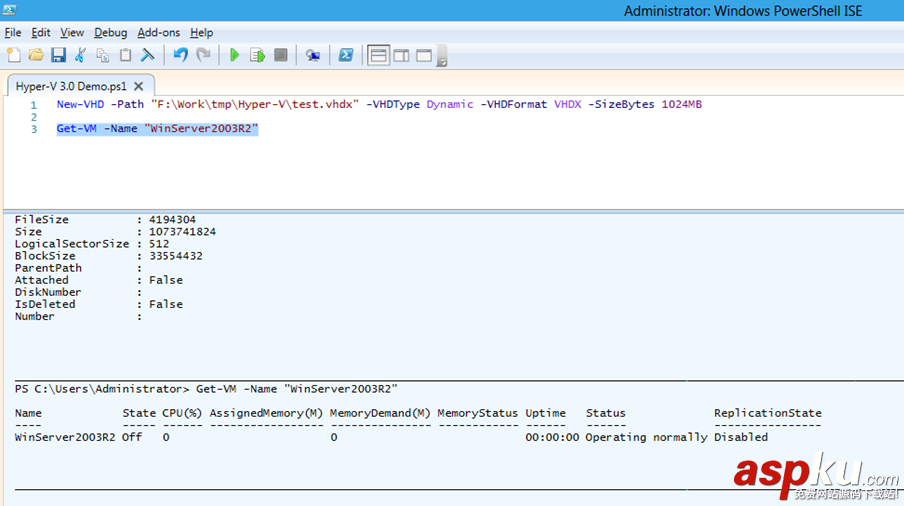This screenshot has height=506, width=904.
Task: Click the New script icon
Action: [14, 55]
